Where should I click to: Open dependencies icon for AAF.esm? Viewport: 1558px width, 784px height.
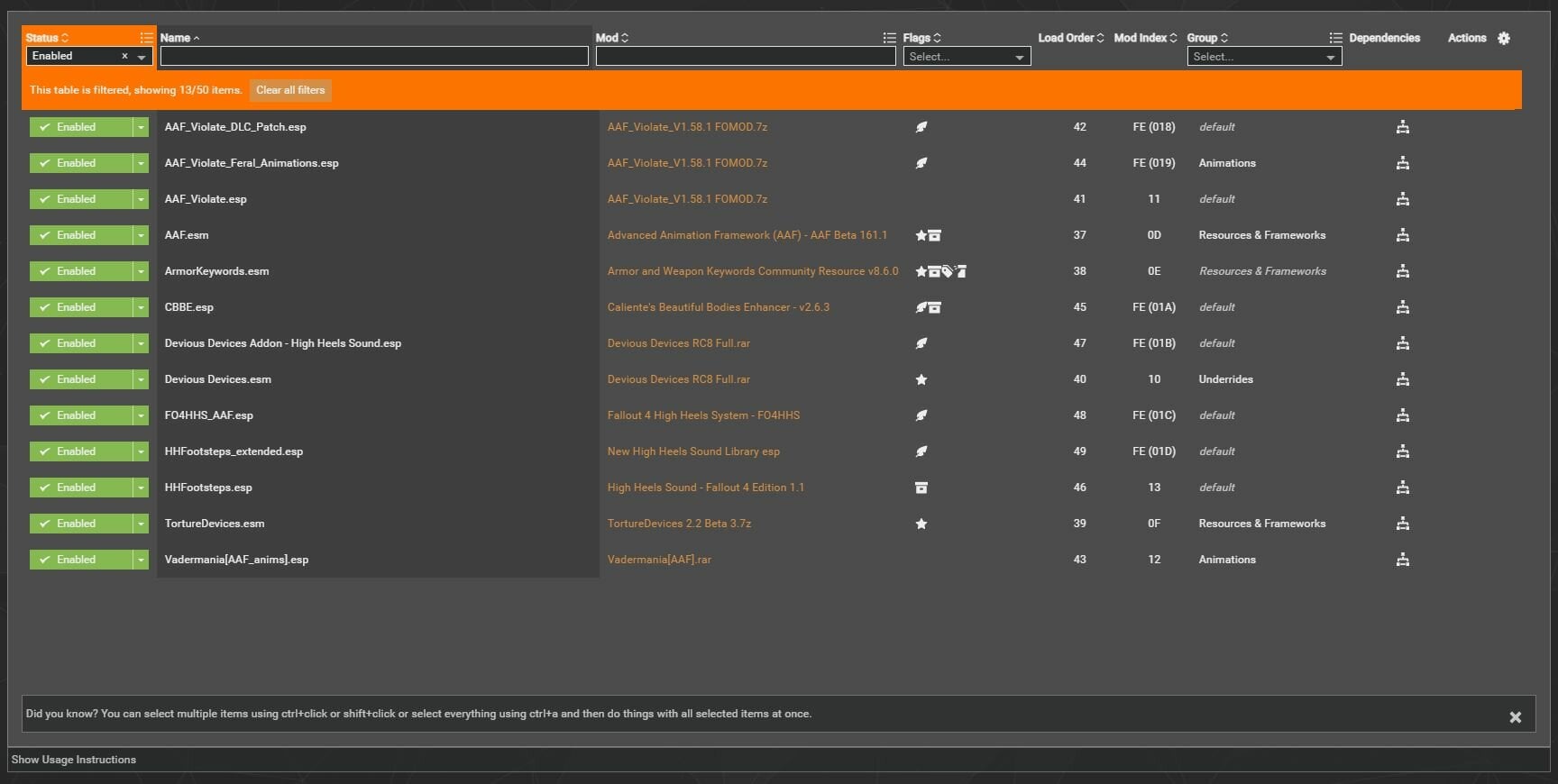[1402, 235]
